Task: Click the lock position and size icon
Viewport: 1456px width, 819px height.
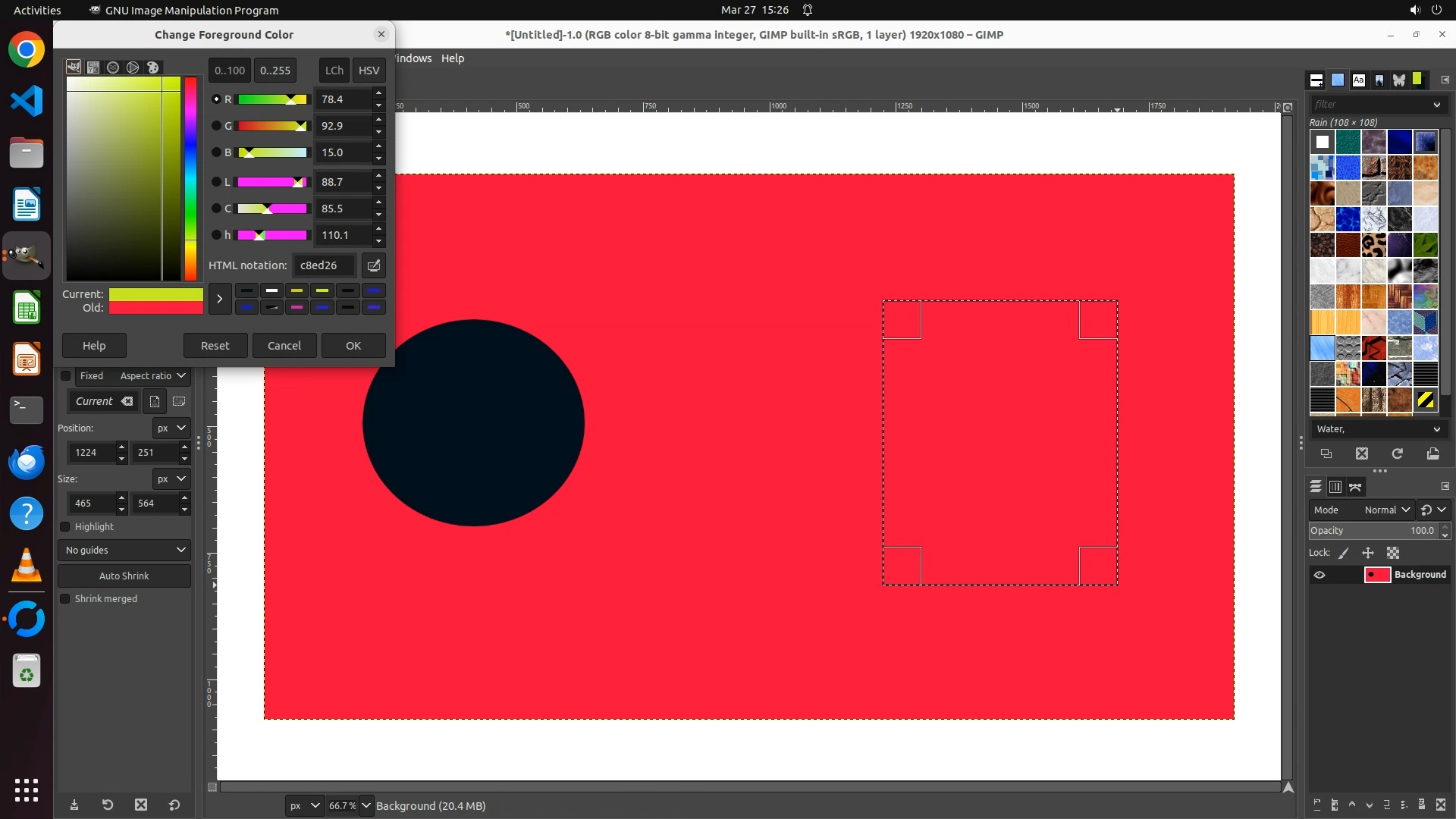Action: [x=1368, y=553]
